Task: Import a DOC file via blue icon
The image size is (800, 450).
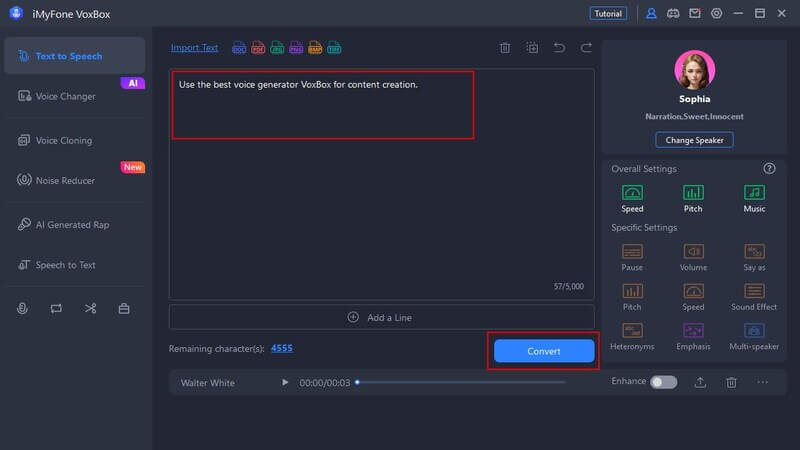Action: 239,48
